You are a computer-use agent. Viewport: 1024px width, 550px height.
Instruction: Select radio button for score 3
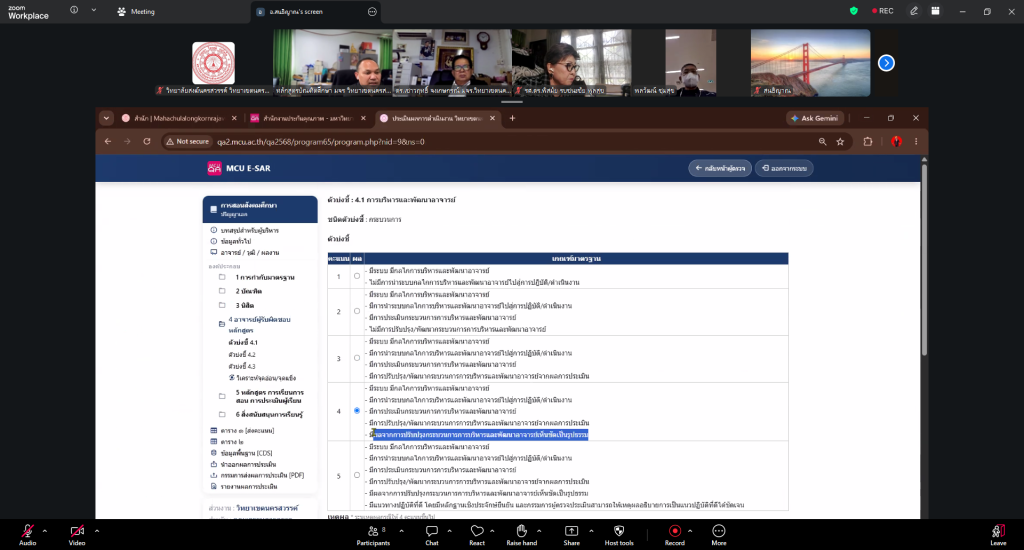click(x=357, y=358)
